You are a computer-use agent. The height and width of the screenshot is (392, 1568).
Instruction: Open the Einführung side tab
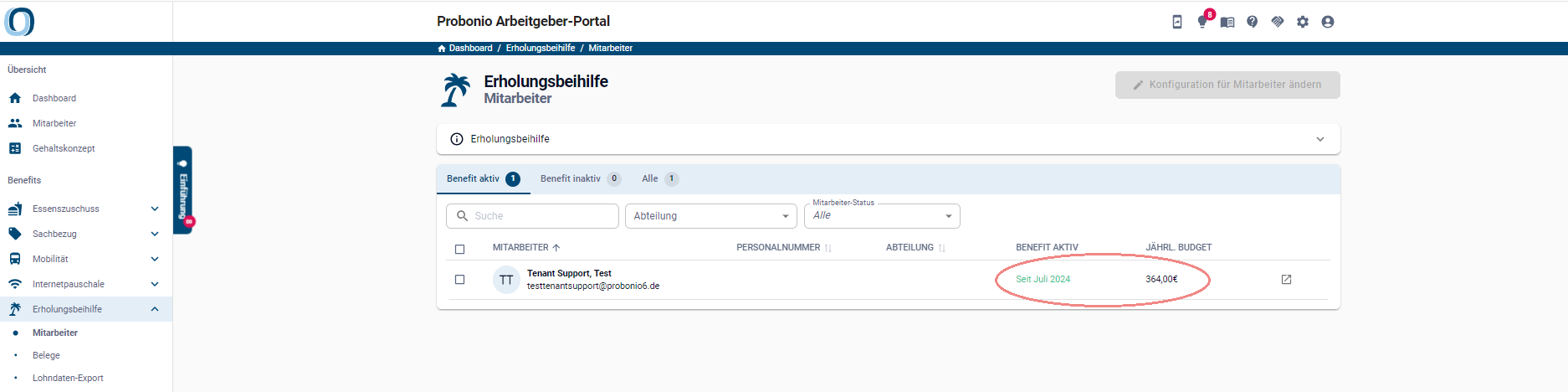183,190
